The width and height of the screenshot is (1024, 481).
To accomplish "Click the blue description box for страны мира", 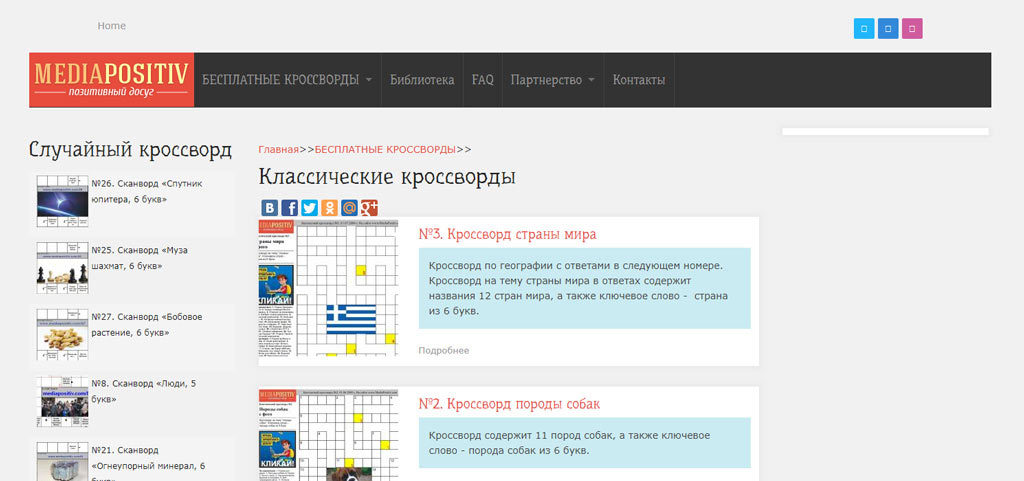I will (x=584, y=288).
